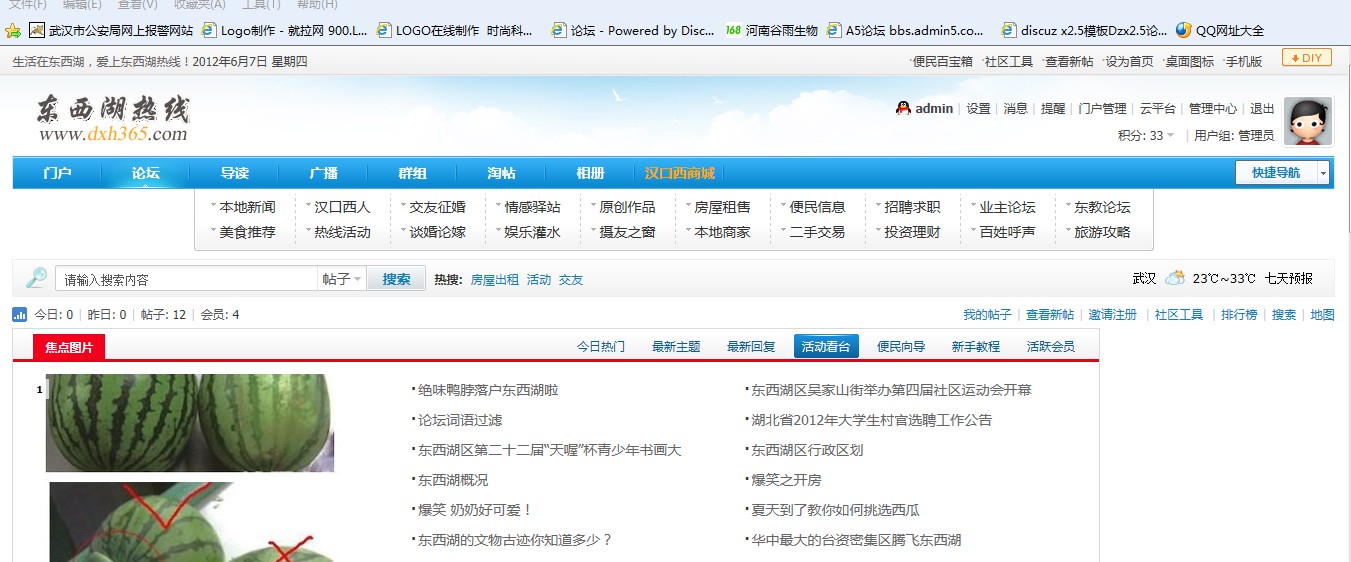Click 退出 to log out
The height and width of the screenshot is (562, 1351).
(x=1262, y=108)
